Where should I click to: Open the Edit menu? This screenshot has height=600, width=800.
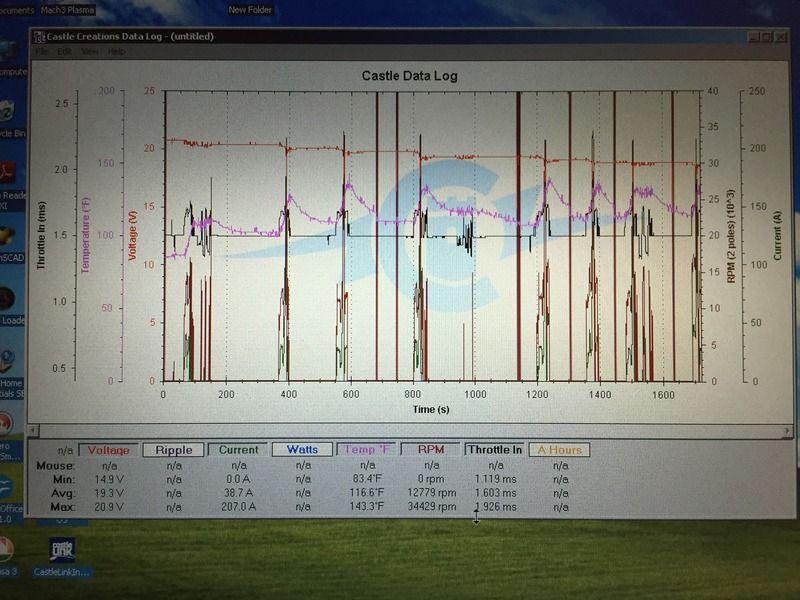pos(64,52)
